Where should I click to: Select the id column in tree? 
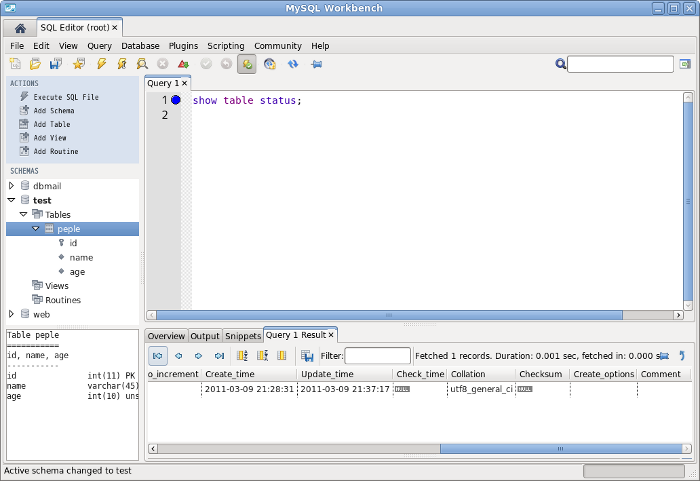73,243
